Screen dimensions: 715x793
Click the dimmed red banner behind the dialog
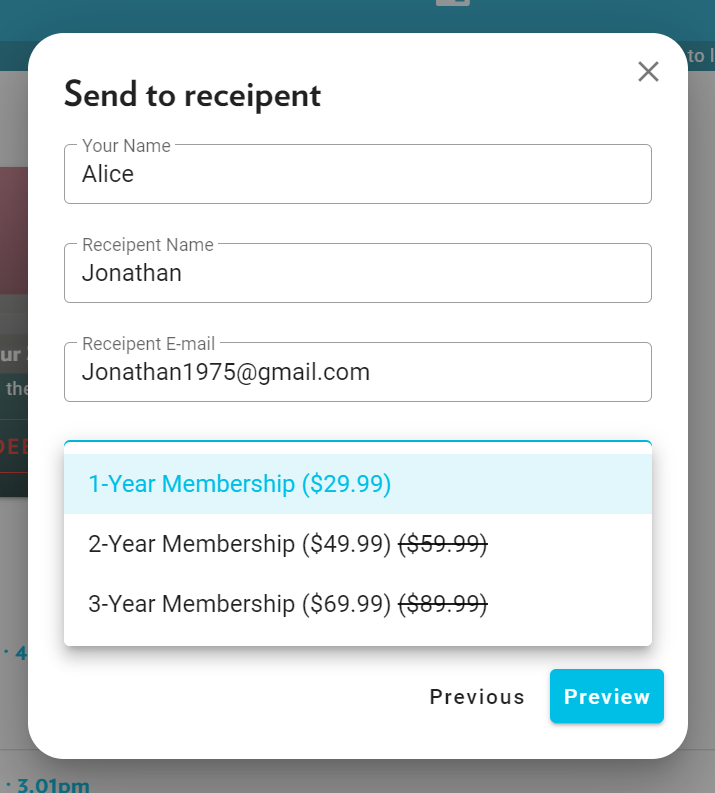point(14,231)
